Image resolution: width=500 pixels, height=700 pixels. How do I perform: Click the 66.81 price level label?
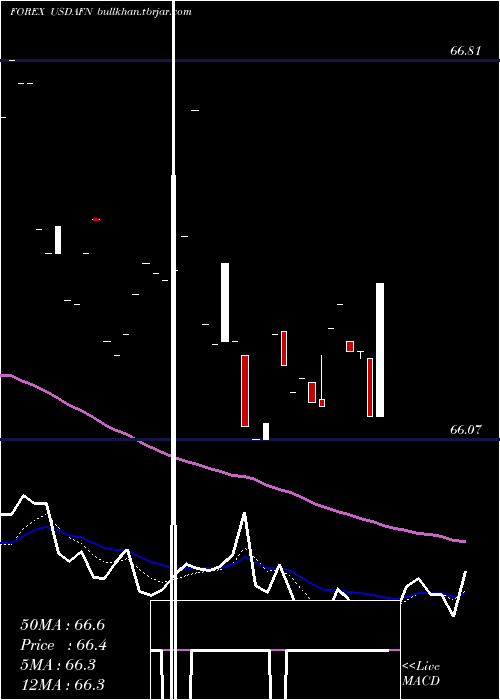click(x=466, y=51)
